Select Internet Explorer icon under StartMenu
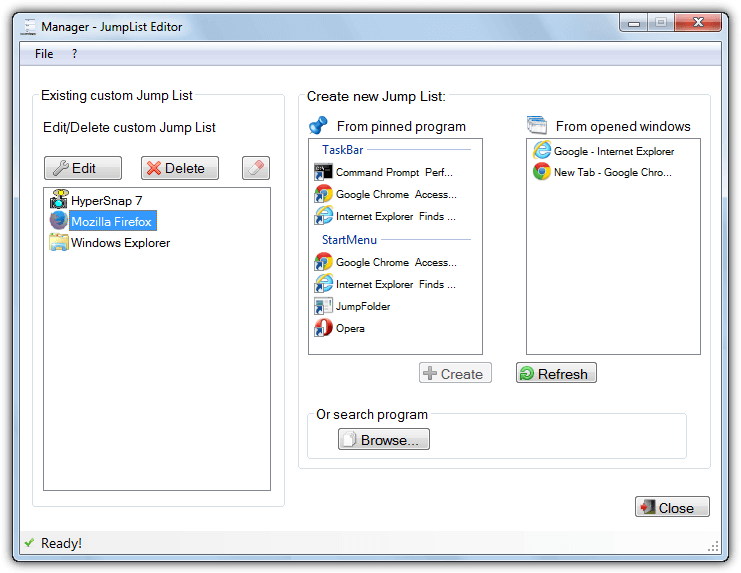Screen dimensions: 741x573 pyautogui.click(x=323, y=284)
